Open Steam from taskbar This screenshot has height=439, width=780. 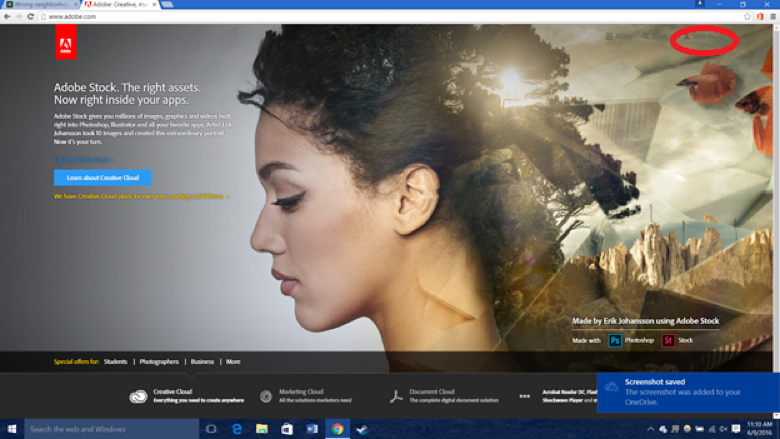pos(362,429)
